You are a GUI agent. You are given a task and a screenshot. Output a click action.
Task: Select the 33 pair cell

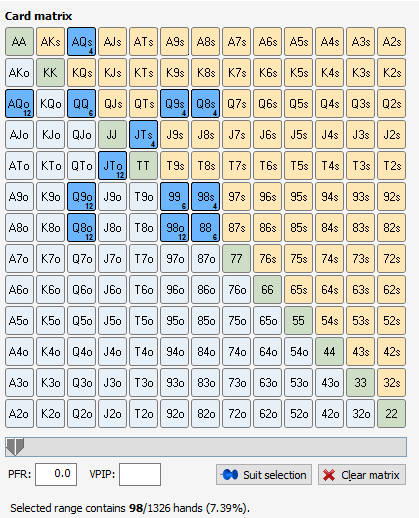(360, 383)
